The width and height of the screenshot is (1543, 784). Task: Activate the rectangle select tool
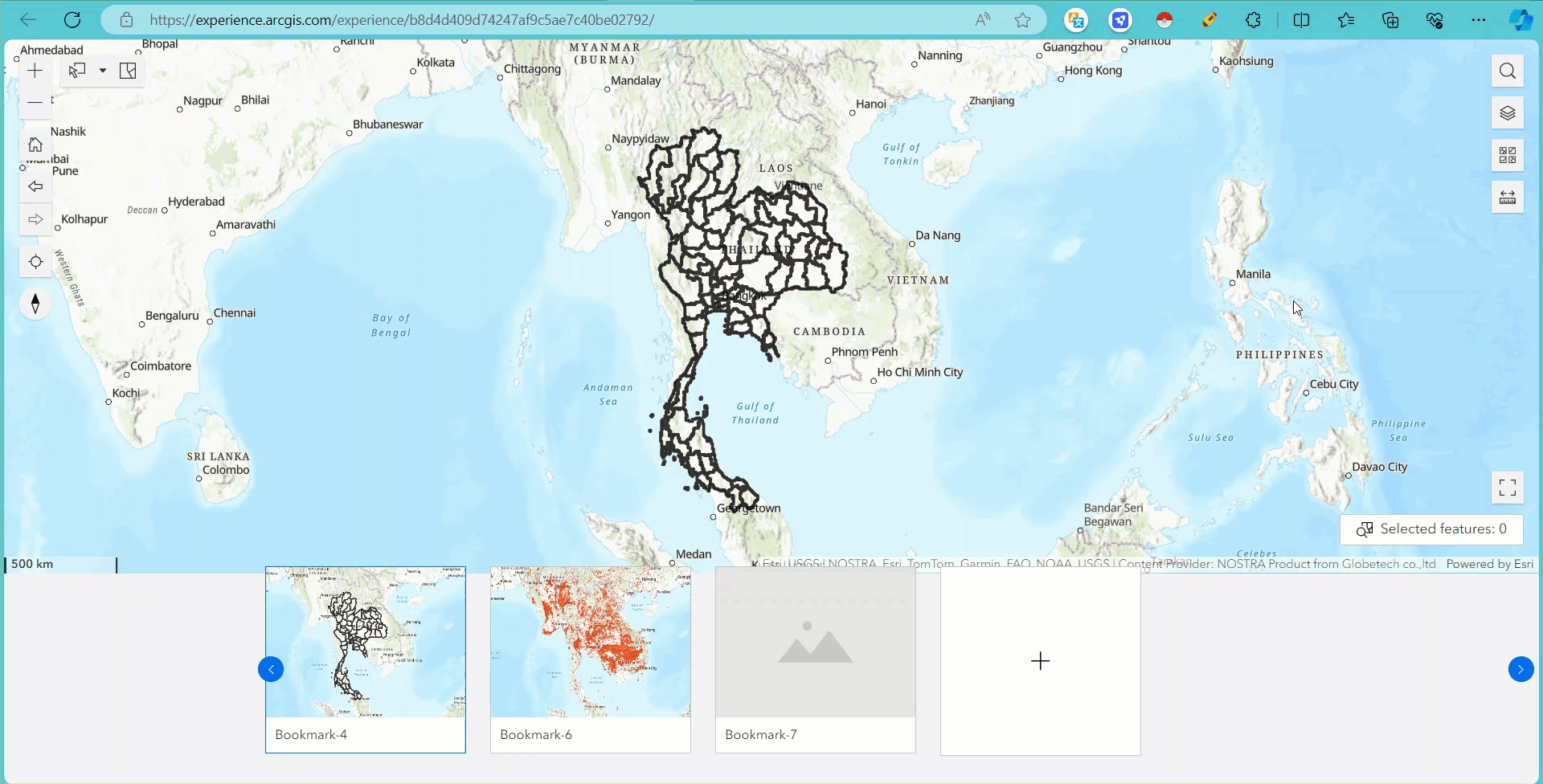77,71
